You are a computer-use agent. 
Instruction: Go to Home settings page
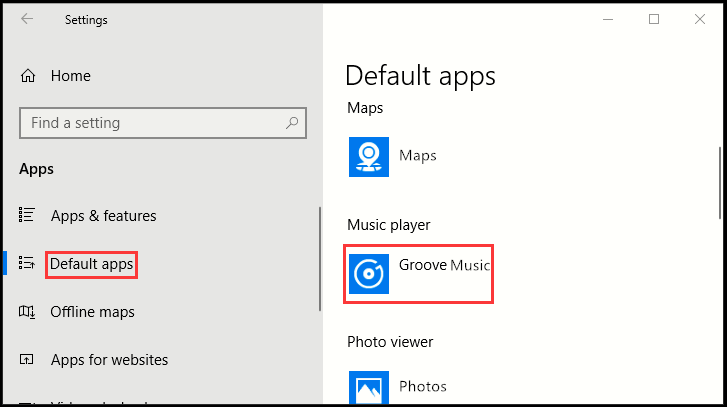tap(70, 76)
